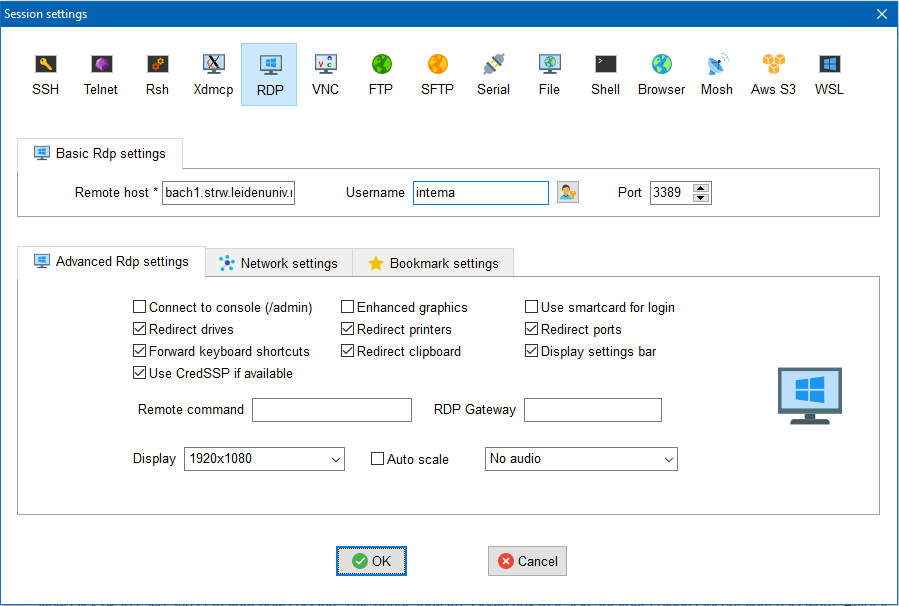Open the Serial session settings
This screenshot has width=899, height=606.
[x=493, y=75]
